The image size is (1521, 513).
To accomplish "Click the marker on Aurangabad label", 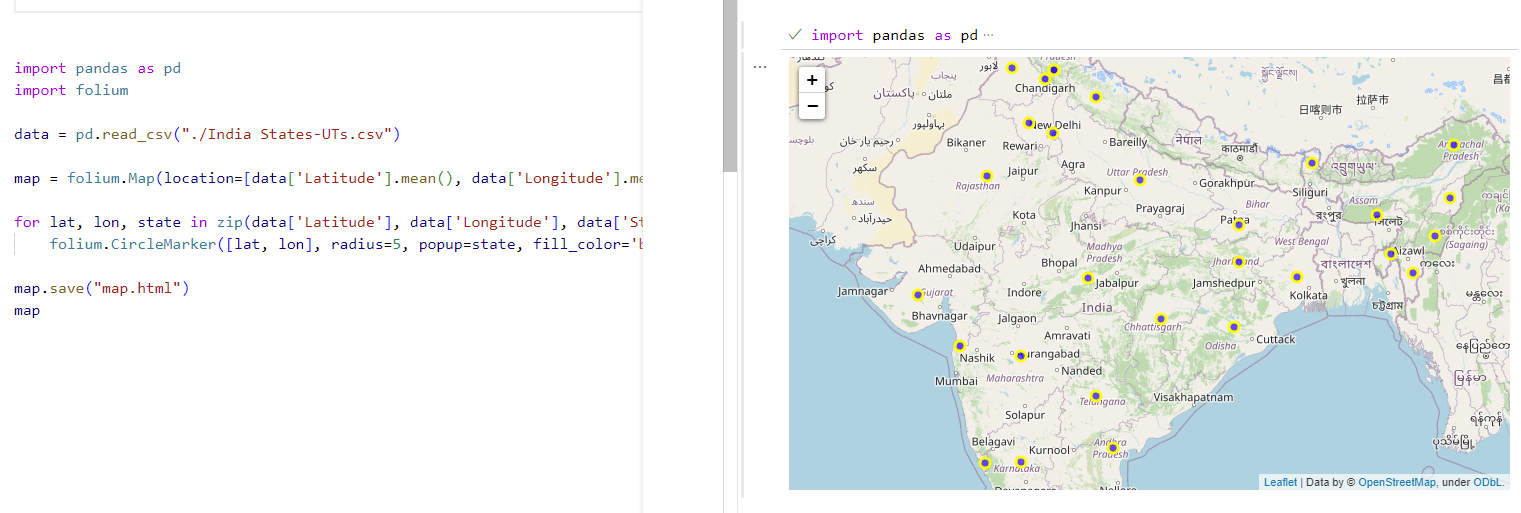I will [1020, 355].
